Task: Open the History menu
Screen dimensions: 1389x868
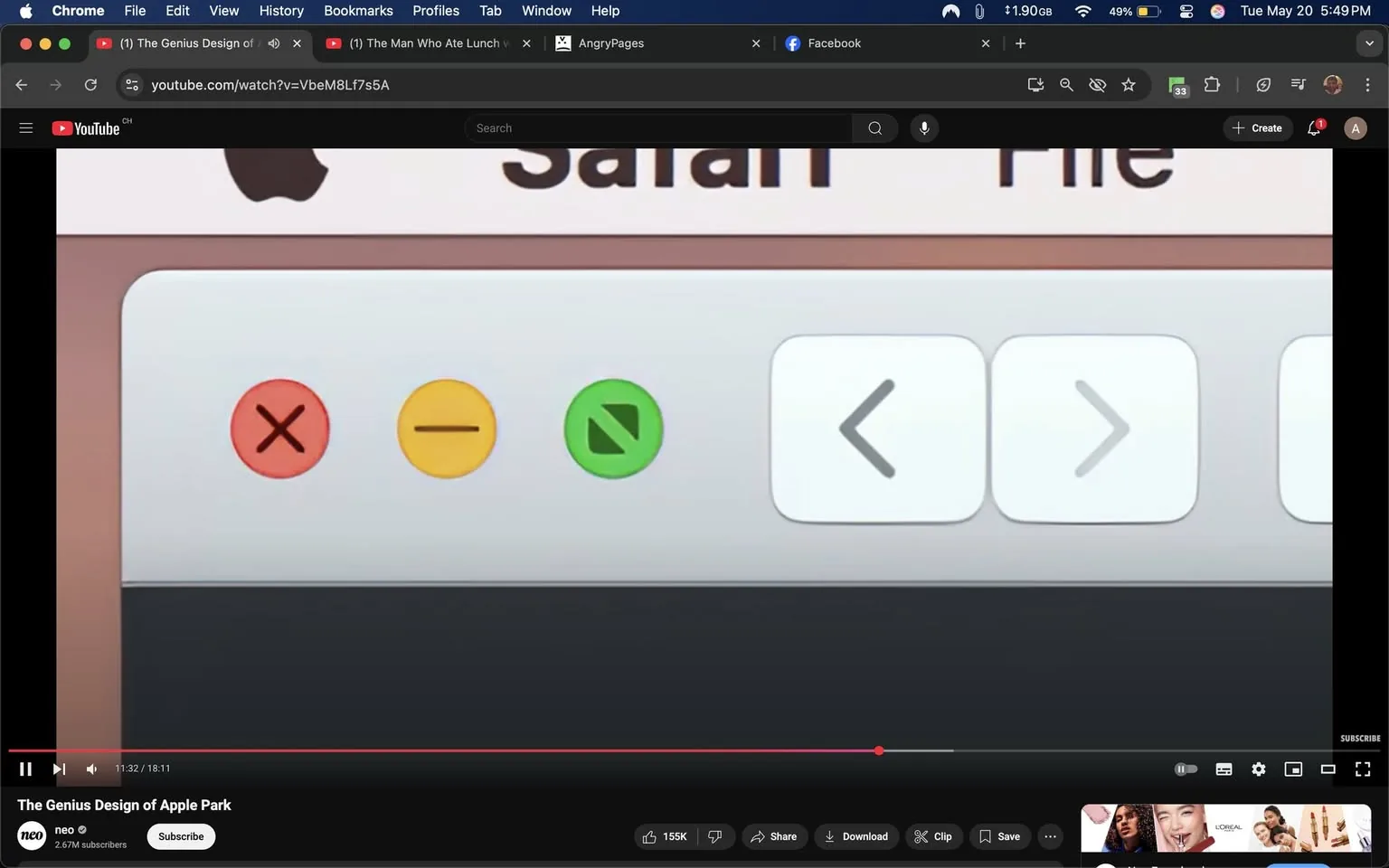Action: point(280,11)
